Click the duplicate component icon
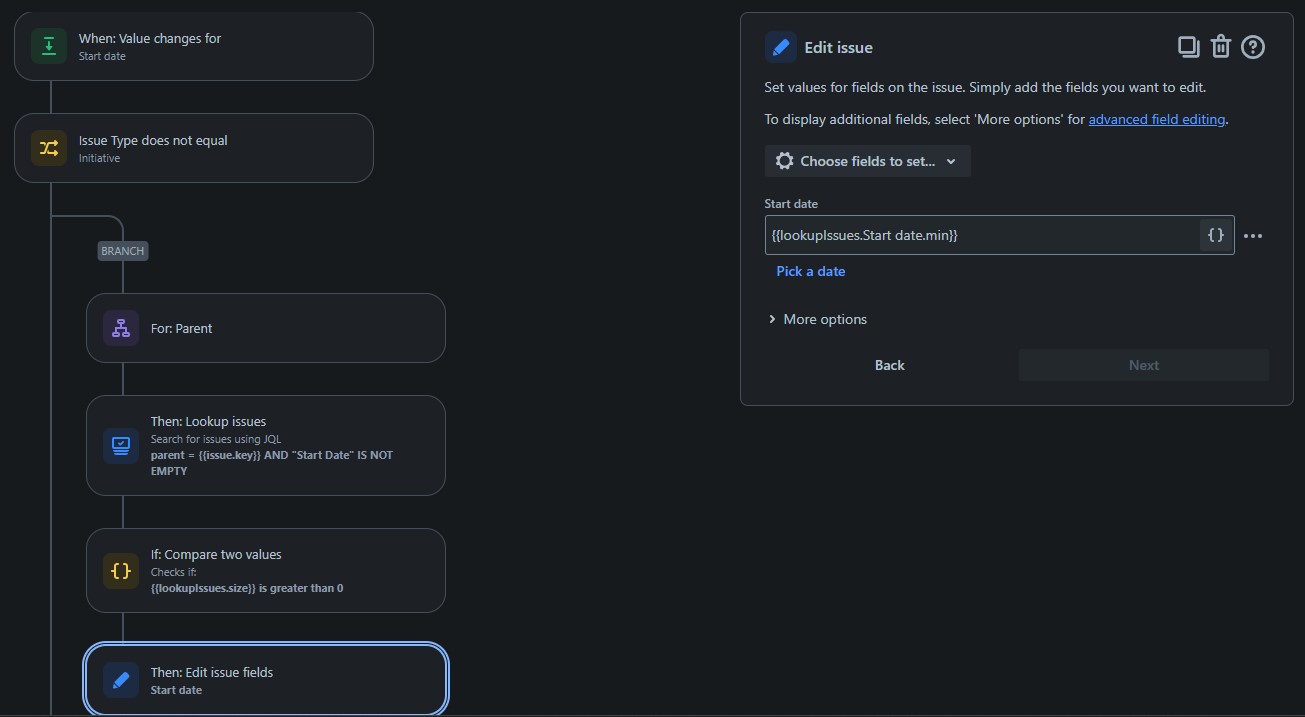 point(1188,47)
